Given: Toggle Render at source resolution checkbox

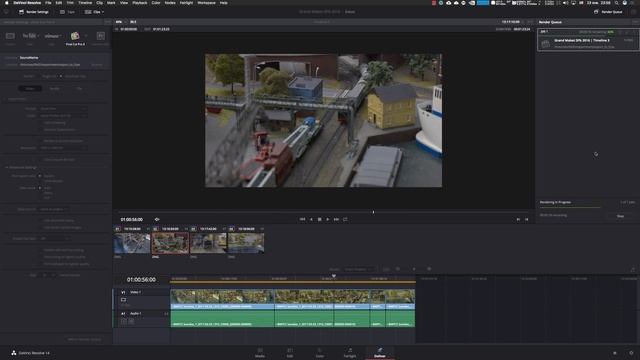Looking at the screenshot, I should pyautogui.click(x=41, y=141).
